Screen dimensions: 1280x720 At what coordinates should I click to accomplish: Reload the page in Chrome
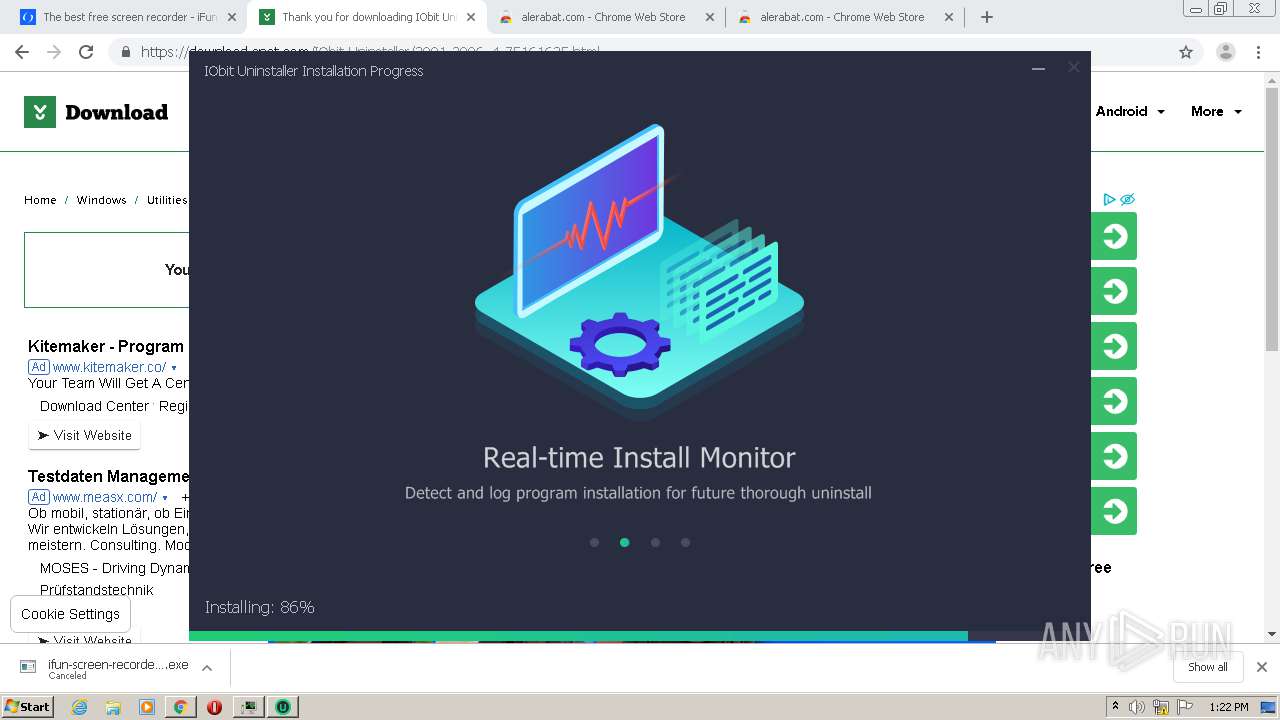pos(86,52)
